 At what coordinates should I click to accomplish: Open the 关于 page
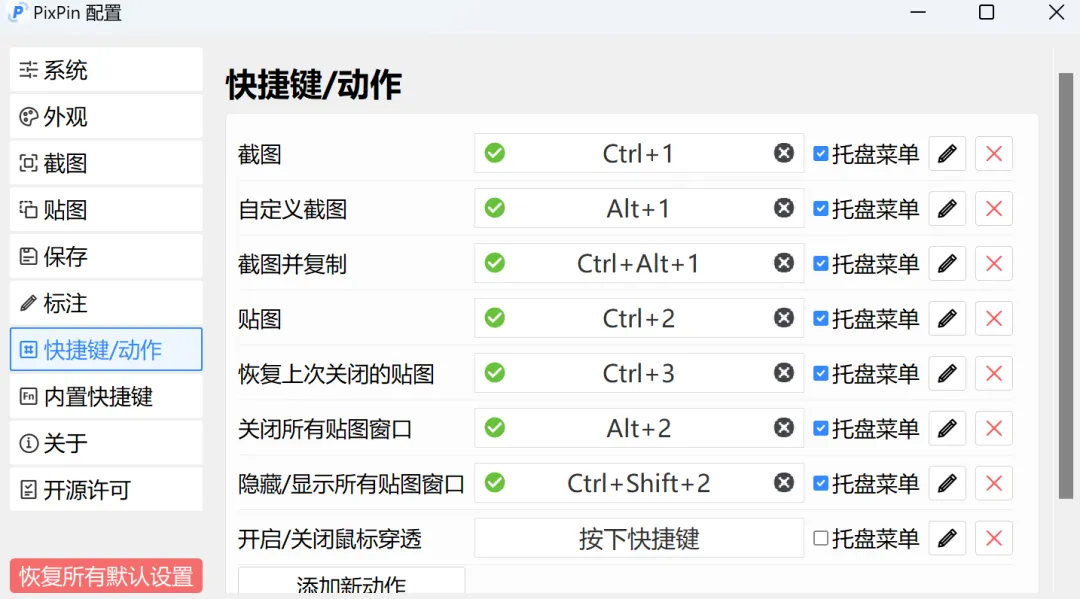coord(106,443)
